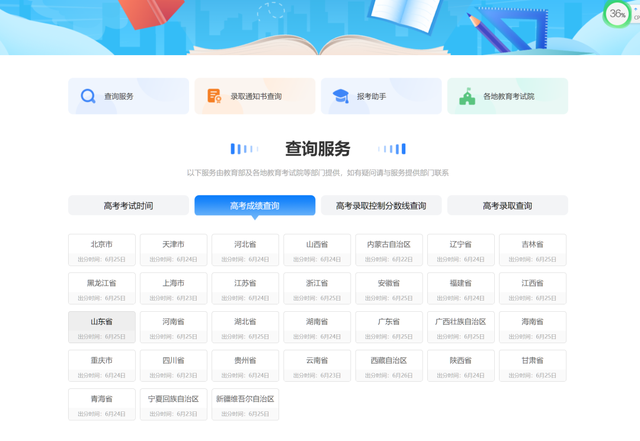Image resolution: width=640 pixels, height=441 pixels.
Task: Switch to the 高考录取查询 tab
Action: click(x=507, y=206)
